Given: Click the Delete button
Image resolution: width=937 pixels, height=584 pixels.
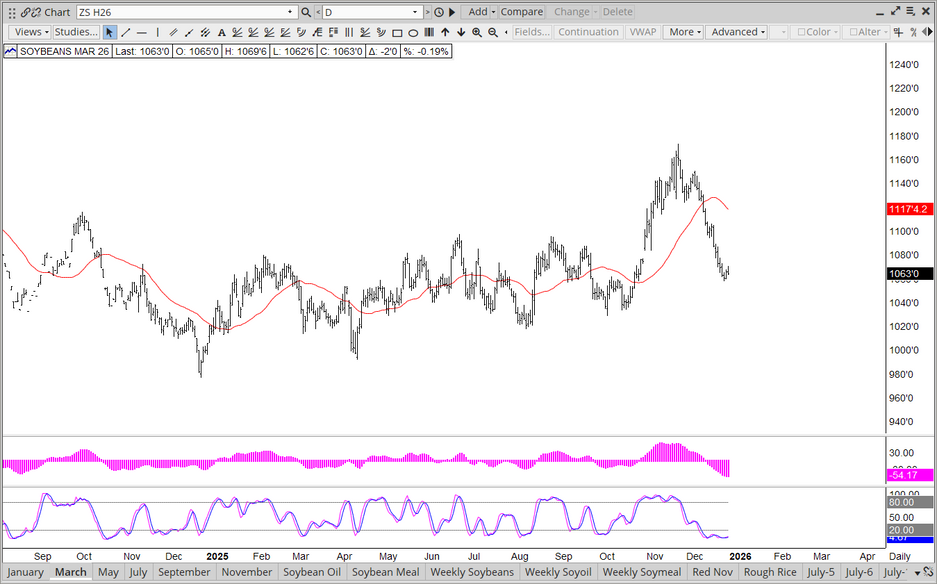Looking at the screenshot, I should (x=617, y=12).
